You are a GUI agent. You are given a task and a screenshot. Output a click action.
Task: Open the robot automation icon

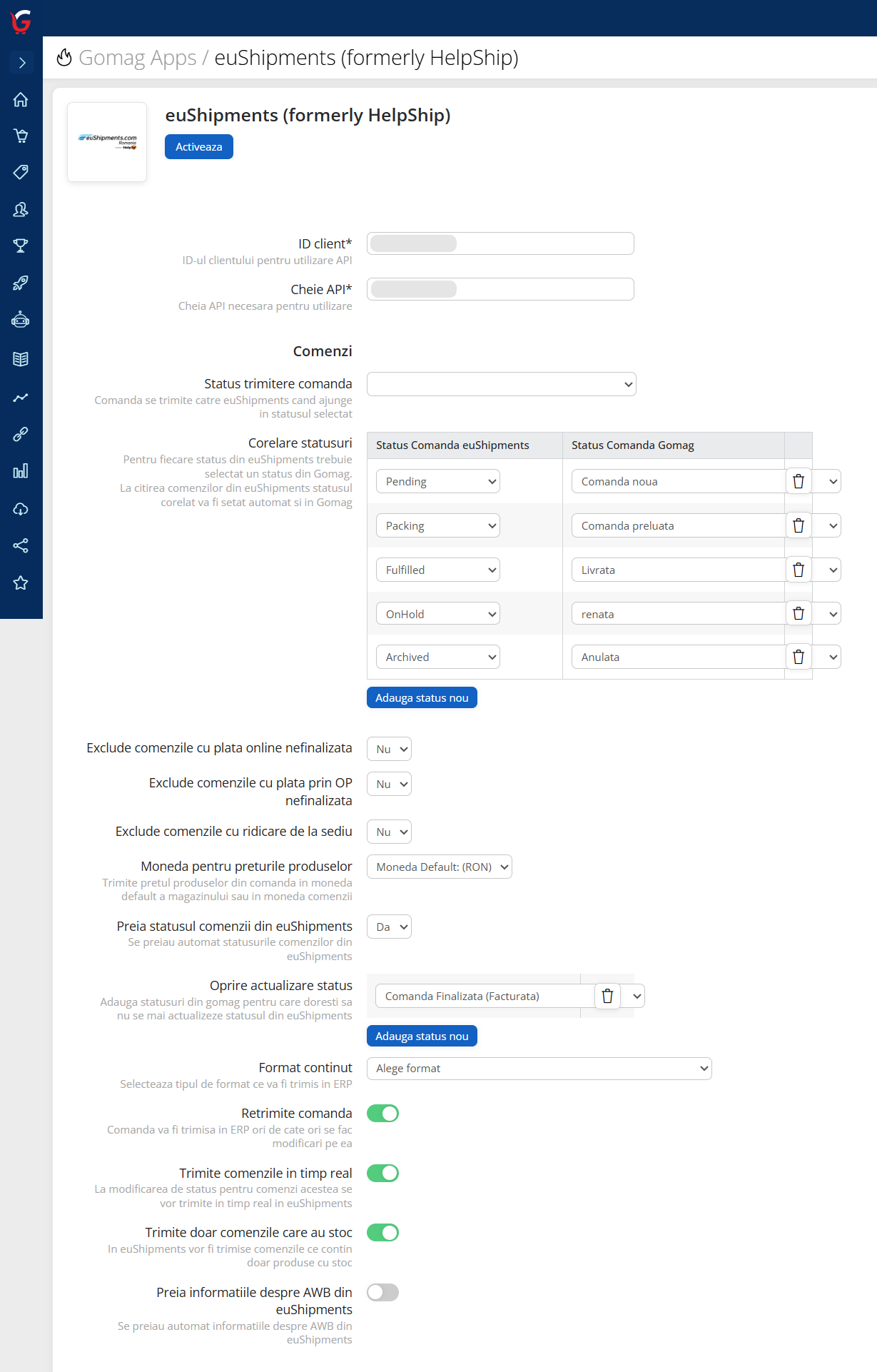pyautogui.click(x=21, y=320)
